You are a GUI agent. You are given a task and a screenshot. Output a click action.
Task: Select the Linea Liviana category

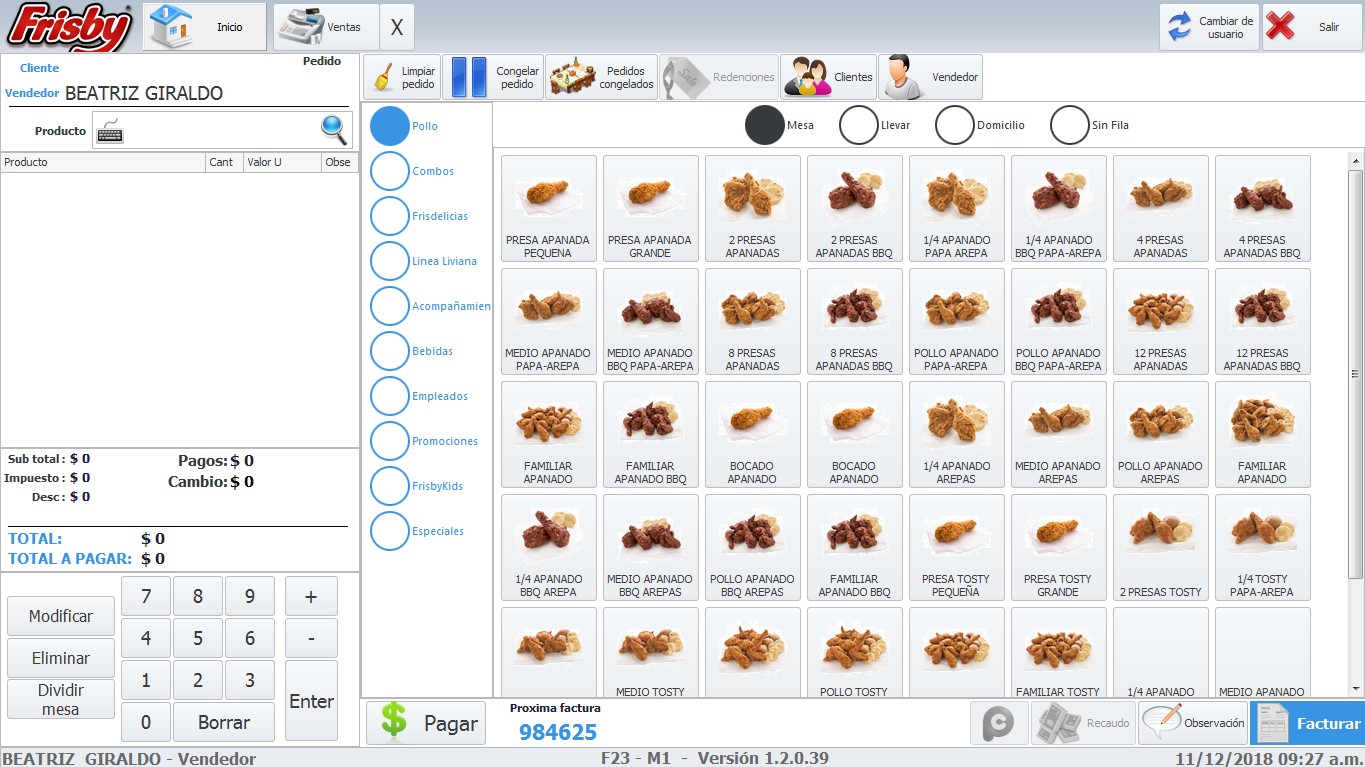390,261
